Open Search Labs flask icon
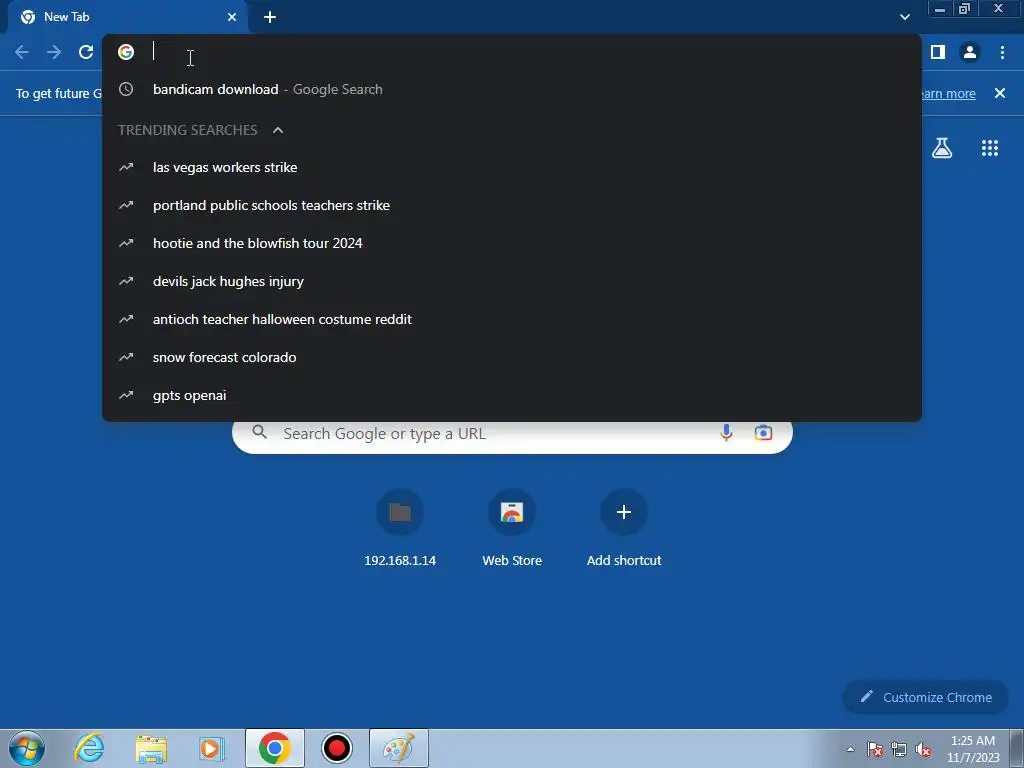 [942, 148]
